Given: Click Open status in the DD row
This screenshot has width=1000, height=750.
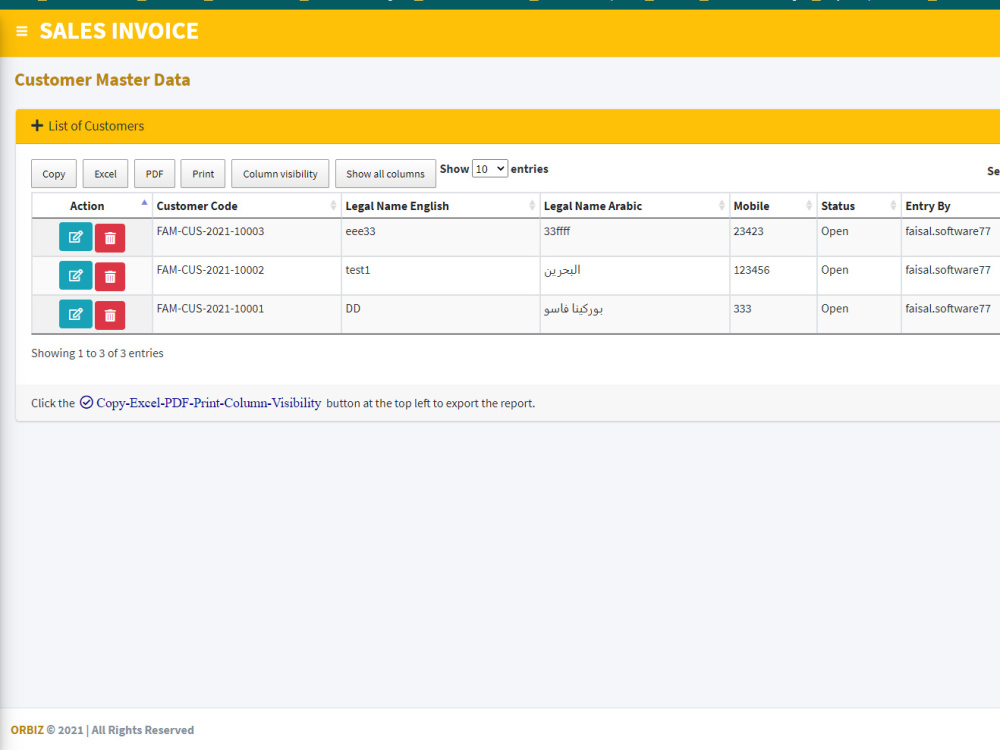Looking at the screenshot, I should [834, 309].
